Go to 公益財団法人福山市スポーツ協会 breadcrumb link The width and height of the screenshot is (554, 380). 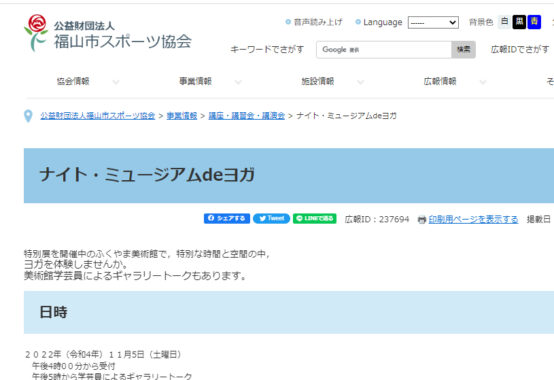[98, 116]
